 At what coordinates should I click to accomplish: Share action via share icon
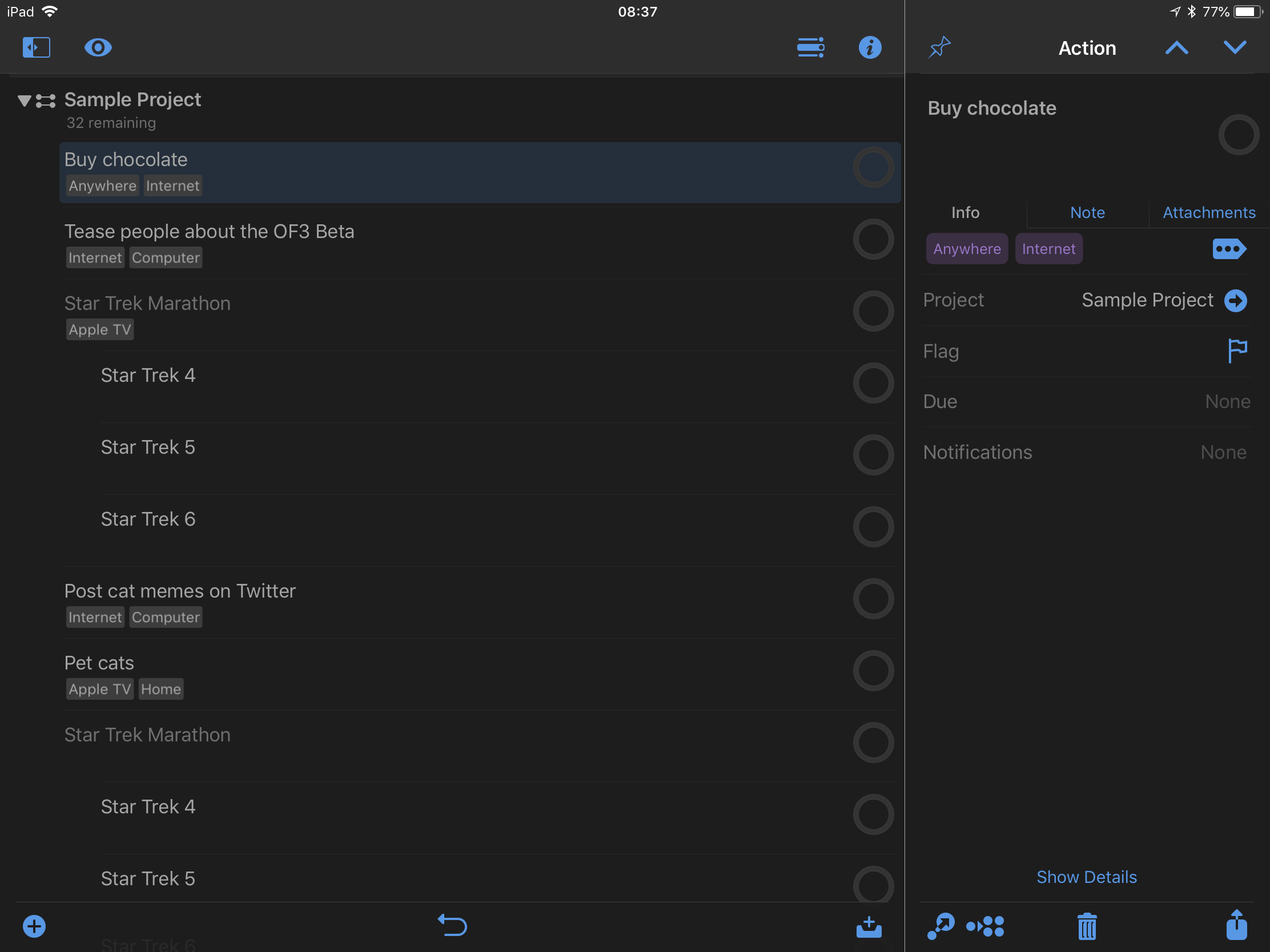[1236, 925]
